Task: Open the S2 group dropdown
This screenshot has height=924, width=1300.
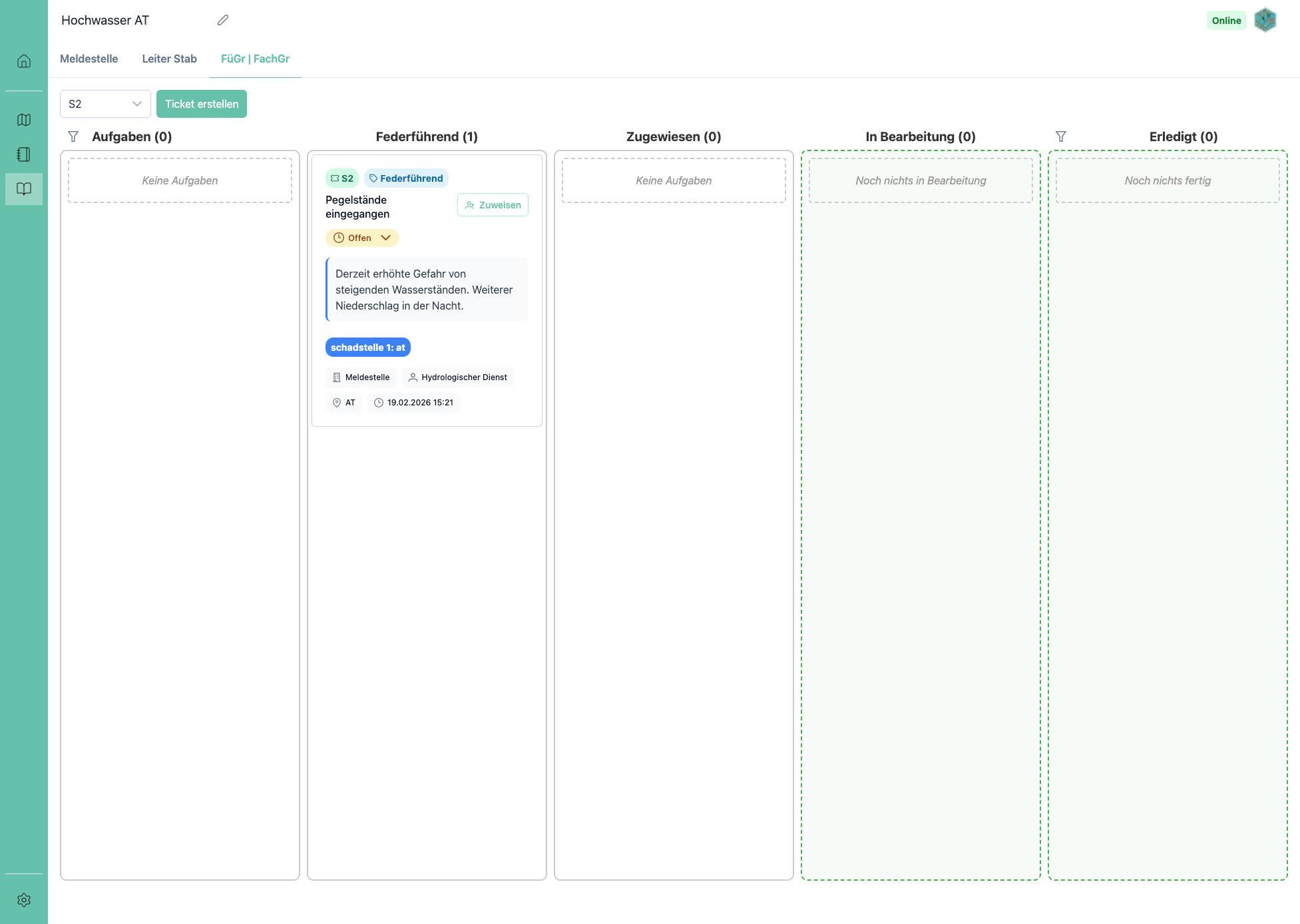Action: [x=105, y=104]
